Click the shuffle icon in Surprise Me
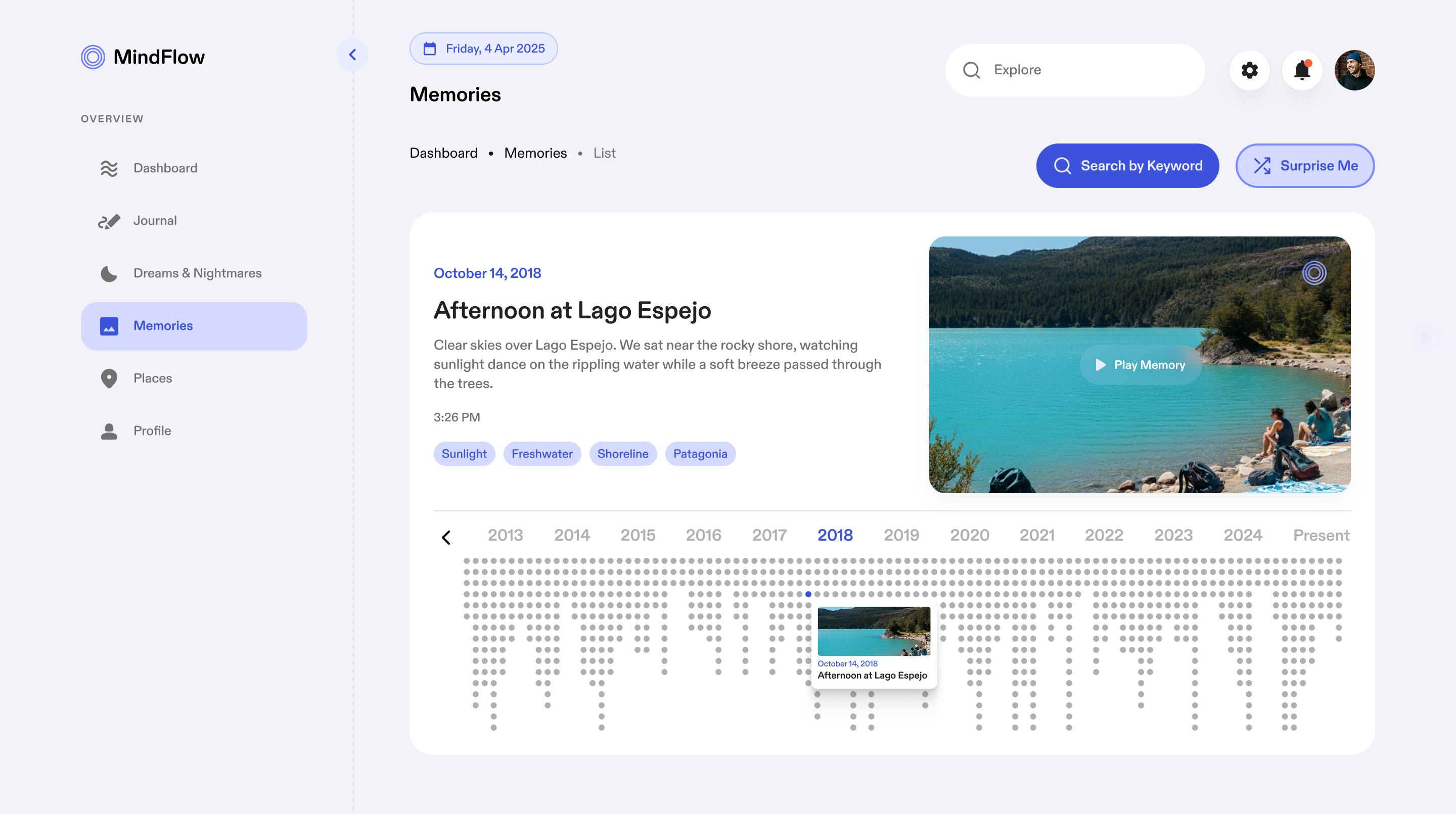 pos(1262,166)
